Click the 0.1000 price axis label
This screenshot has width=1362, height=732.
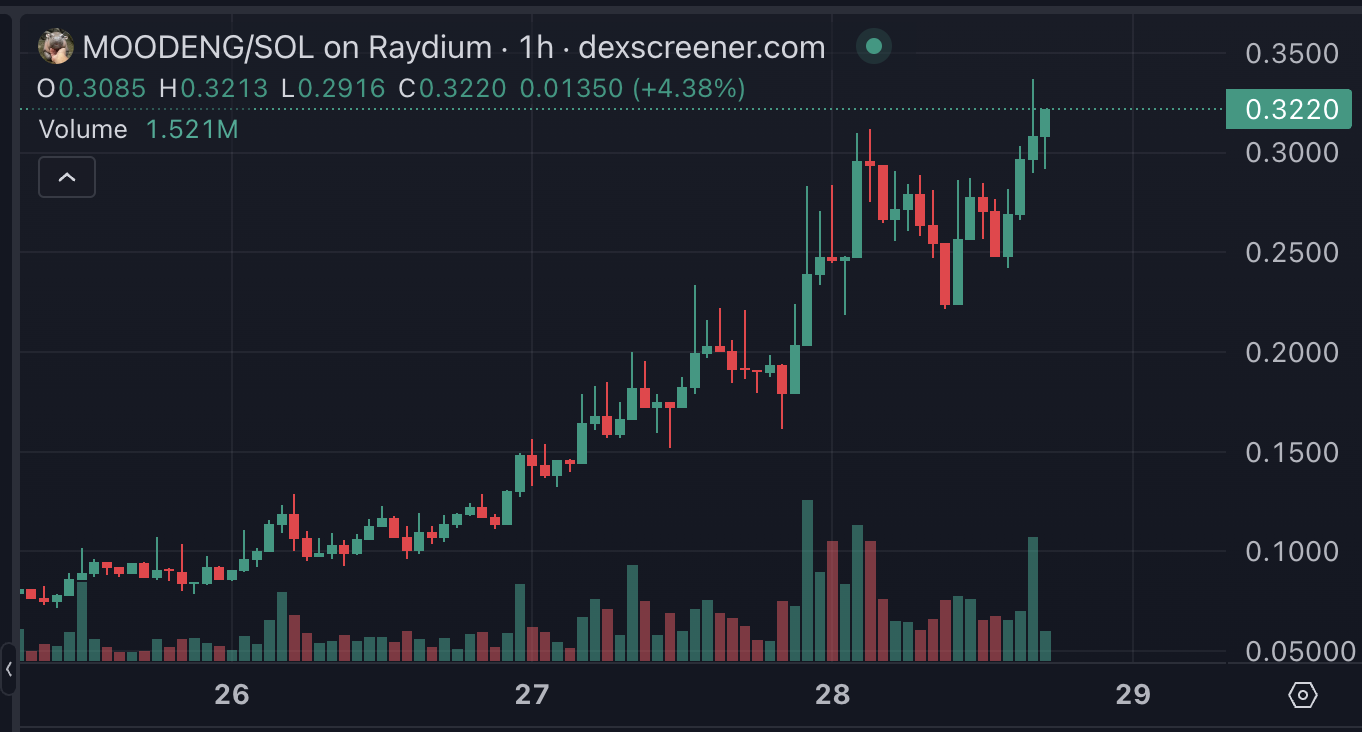(1292, 552)
